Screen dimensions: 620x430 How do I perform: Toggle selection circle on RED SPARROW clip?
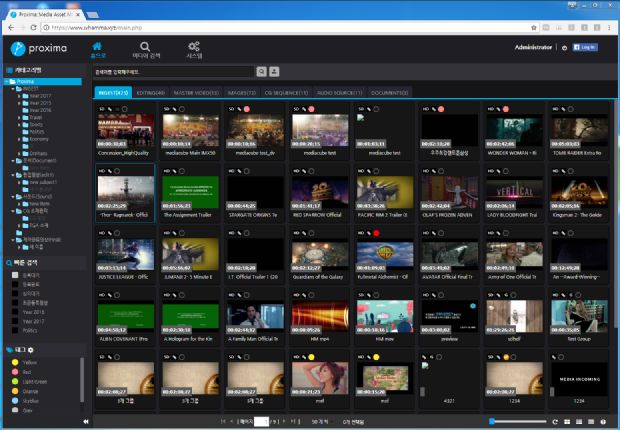312,171
